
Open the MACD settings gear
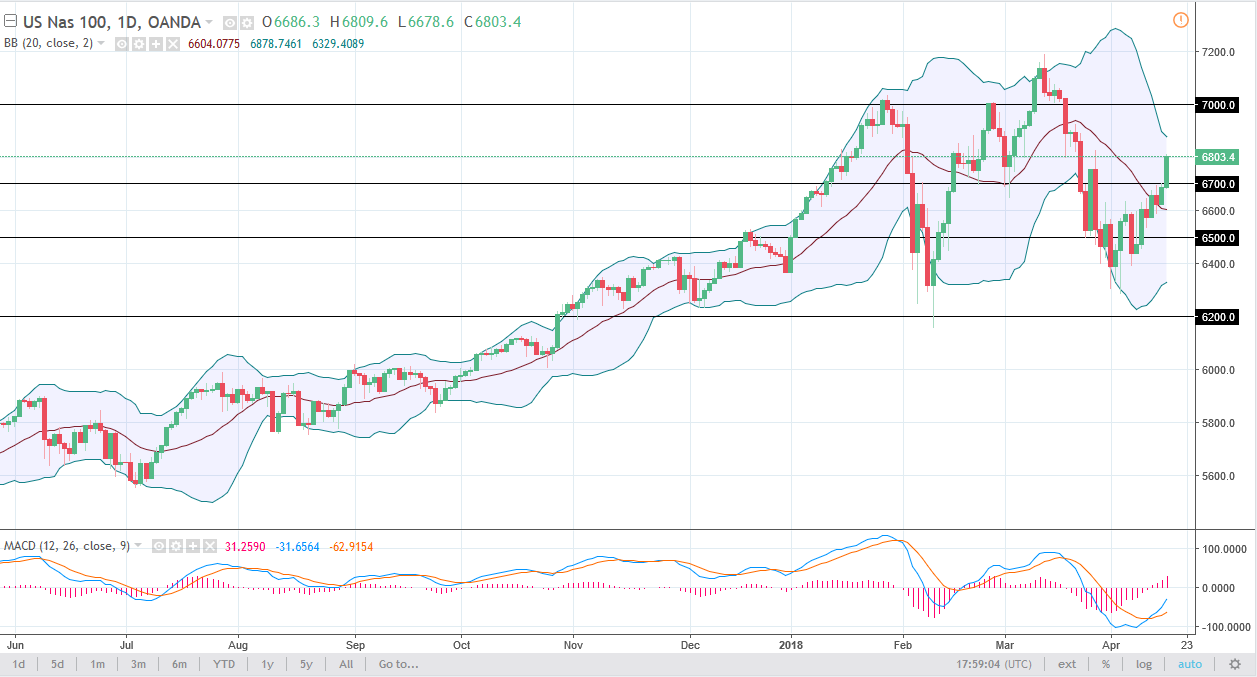(x=174, y=546)
